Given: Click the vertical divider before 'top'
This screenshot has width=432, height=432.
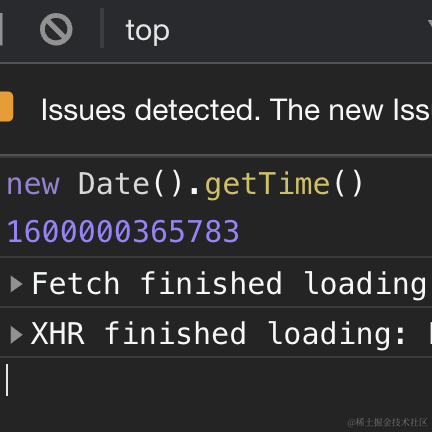Looking at the screenshot, I should [x=102, y=29].
